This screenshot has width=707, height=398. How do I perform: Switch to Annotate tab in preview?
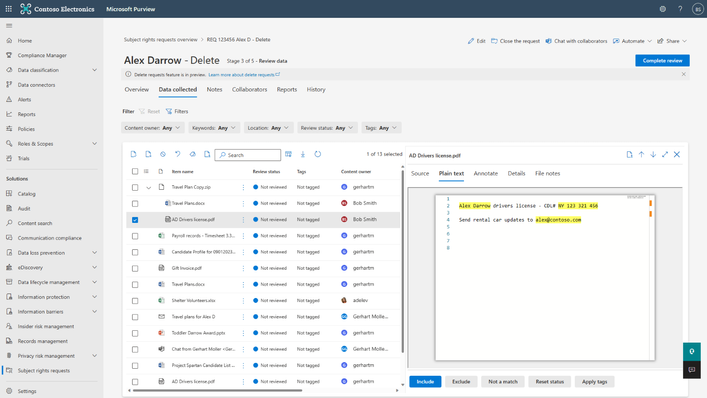(x=486, y=174)
